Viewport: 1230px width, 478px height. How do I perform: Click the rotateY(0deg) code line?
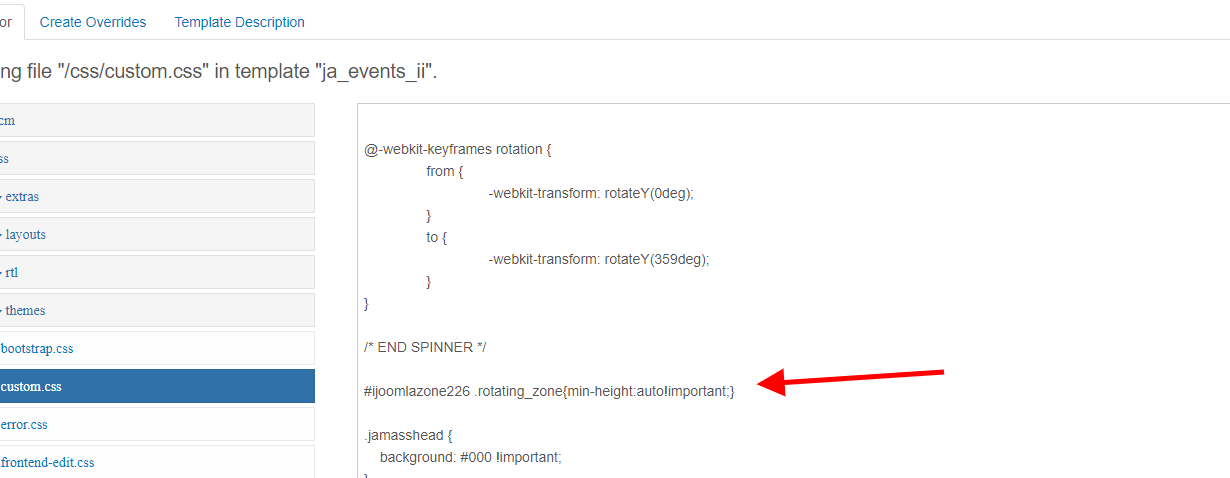tap(590, 194)
